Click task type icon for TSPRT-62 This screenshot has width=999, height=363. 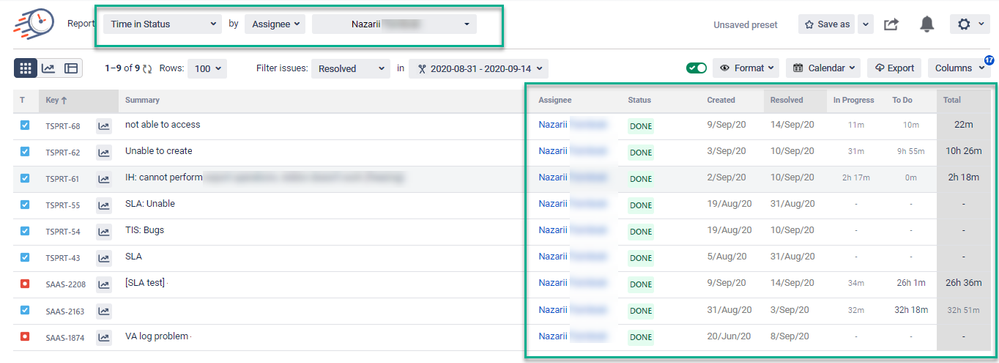click(x=25, y=152)
